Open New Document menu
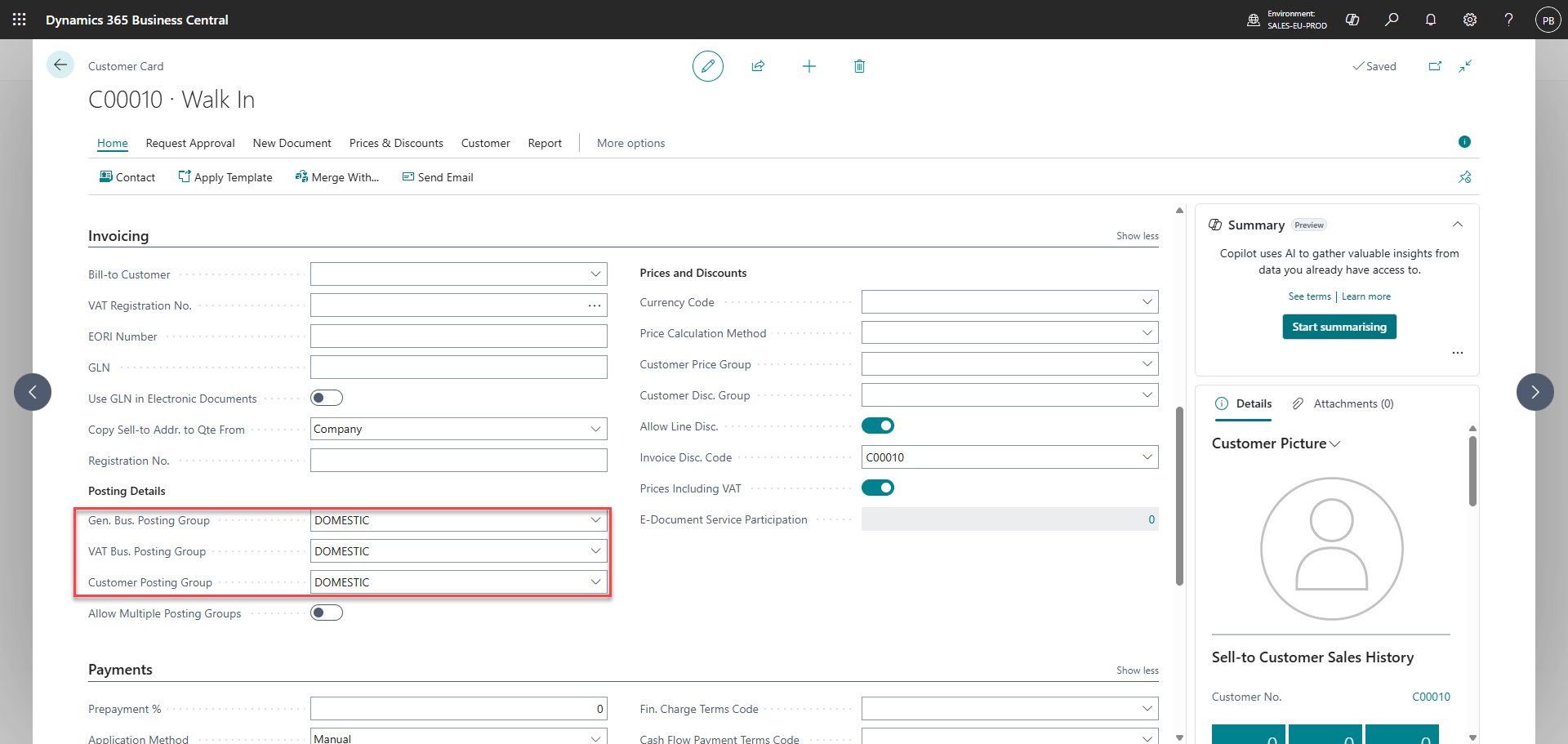 pyautogui.click(x=292, y=143)
